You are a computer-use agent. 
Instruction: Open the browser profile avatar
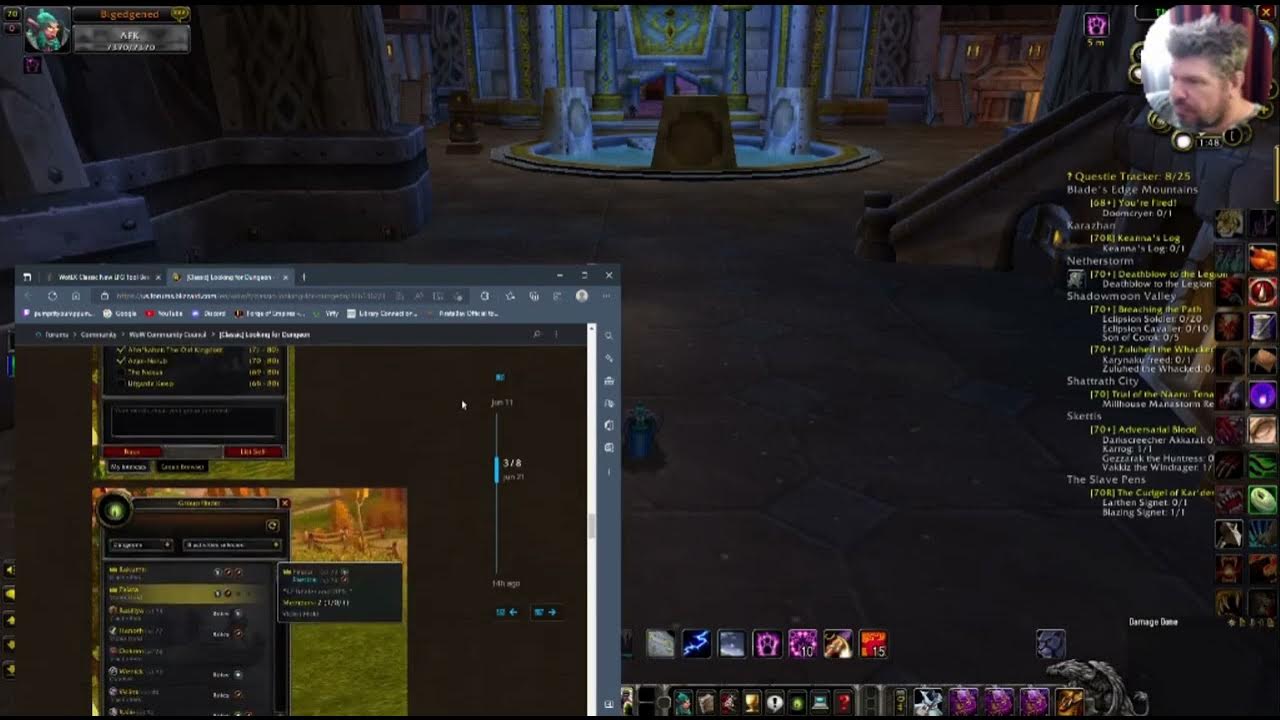[582, 296]
